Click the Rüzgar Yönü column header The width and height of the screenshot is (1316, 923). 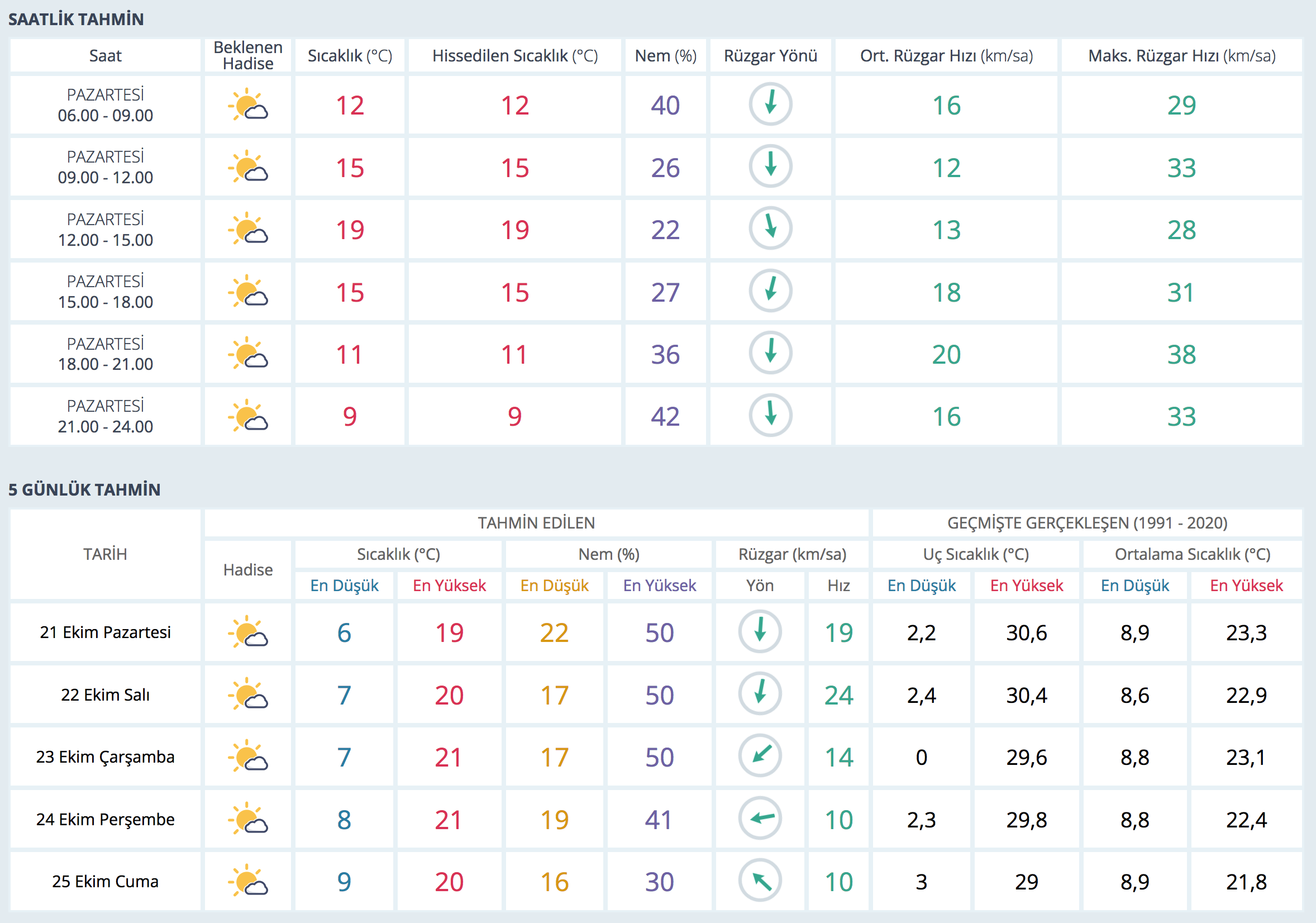click(x=770, y=56)
